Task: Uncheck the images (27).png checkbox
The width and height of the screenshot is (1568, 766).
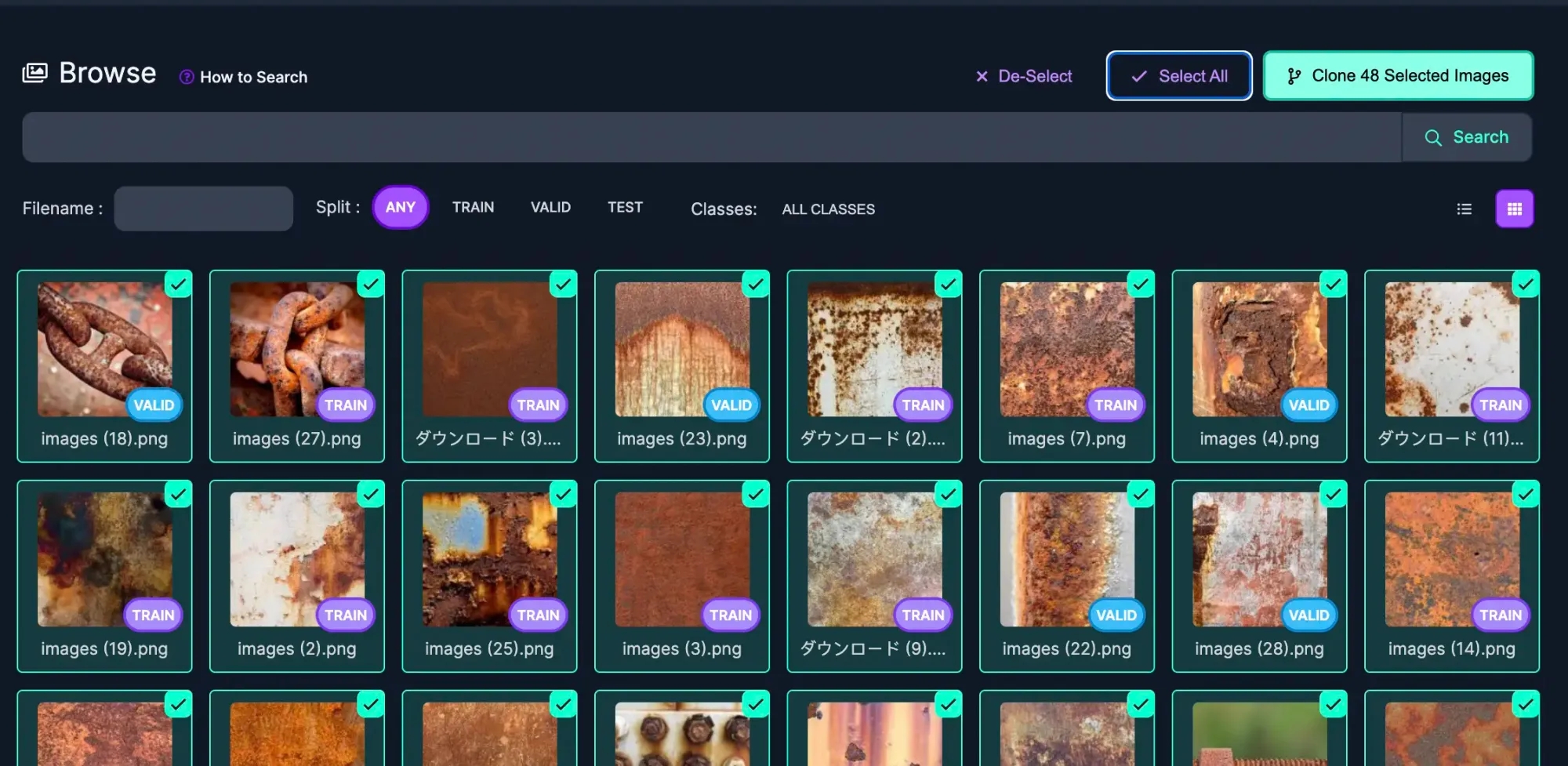Action: (370, 284)
